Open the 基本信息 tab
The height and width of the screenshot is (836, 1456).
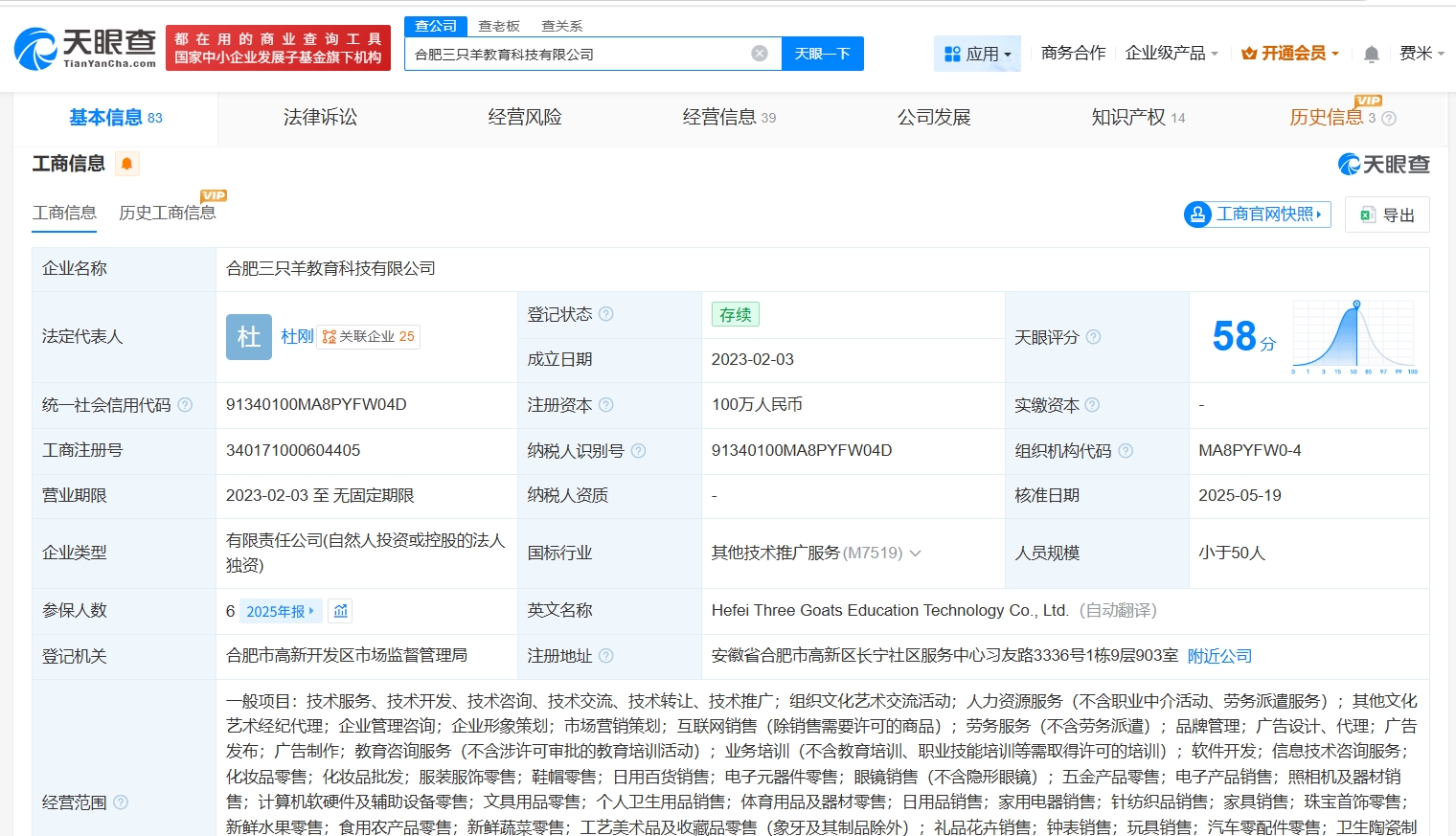116,118
